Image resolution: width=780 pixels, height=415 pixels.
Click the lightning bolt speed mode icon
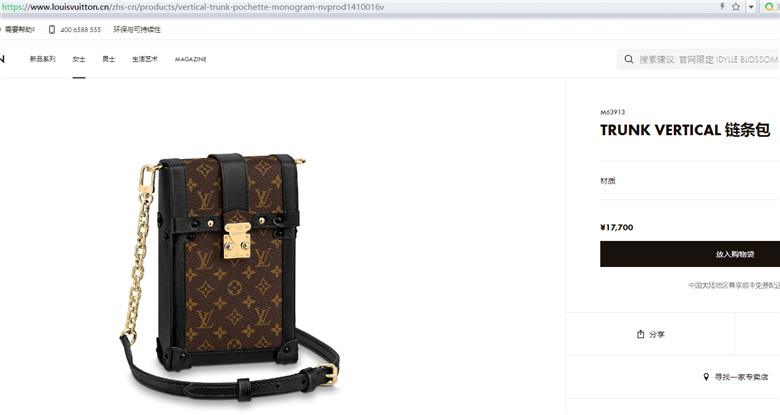tap(722, 6)
